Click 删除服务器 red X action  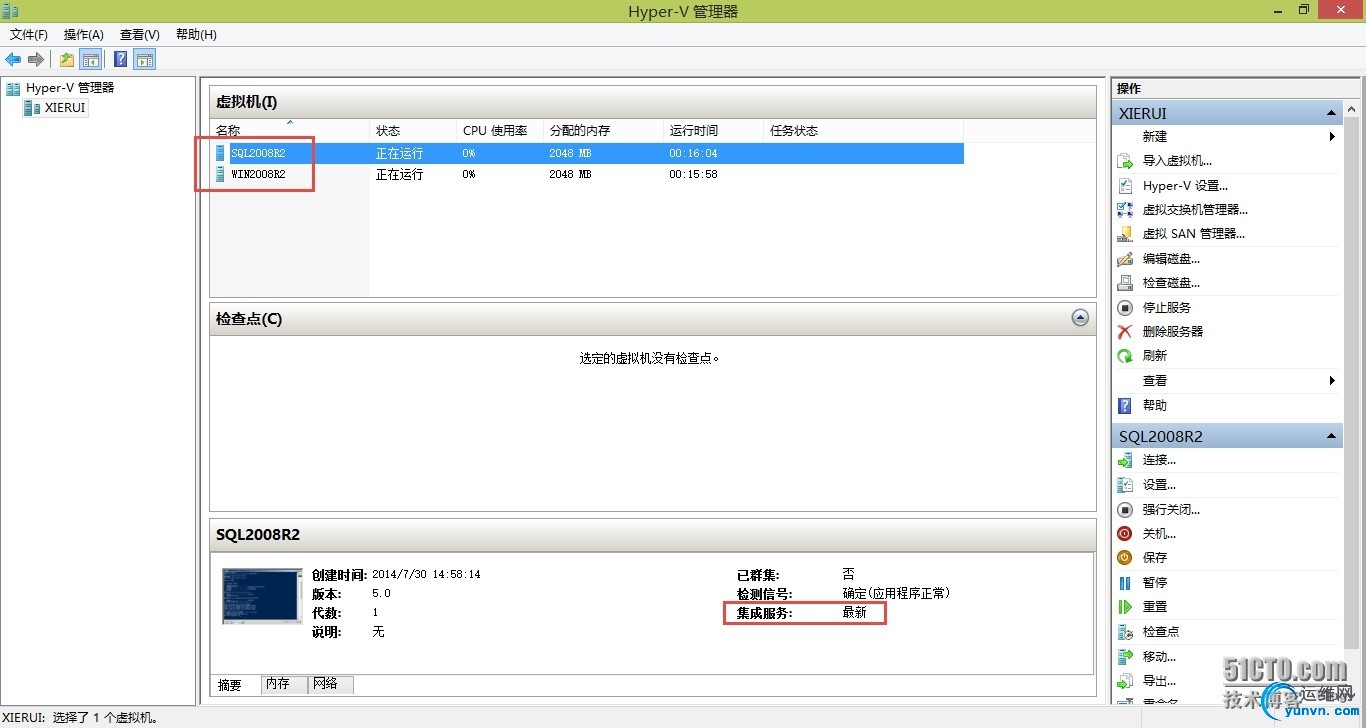click(x=1172, y=331)
